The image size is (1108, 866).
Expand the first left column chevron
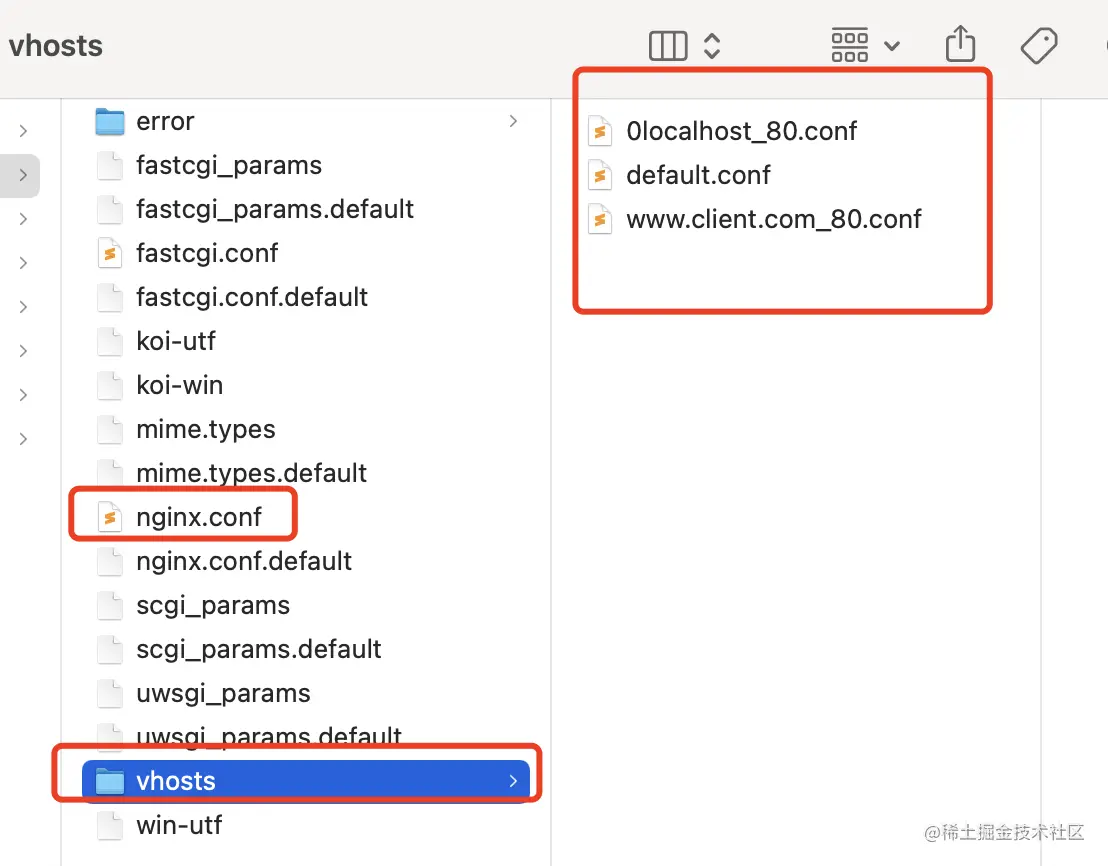[23, 131]
